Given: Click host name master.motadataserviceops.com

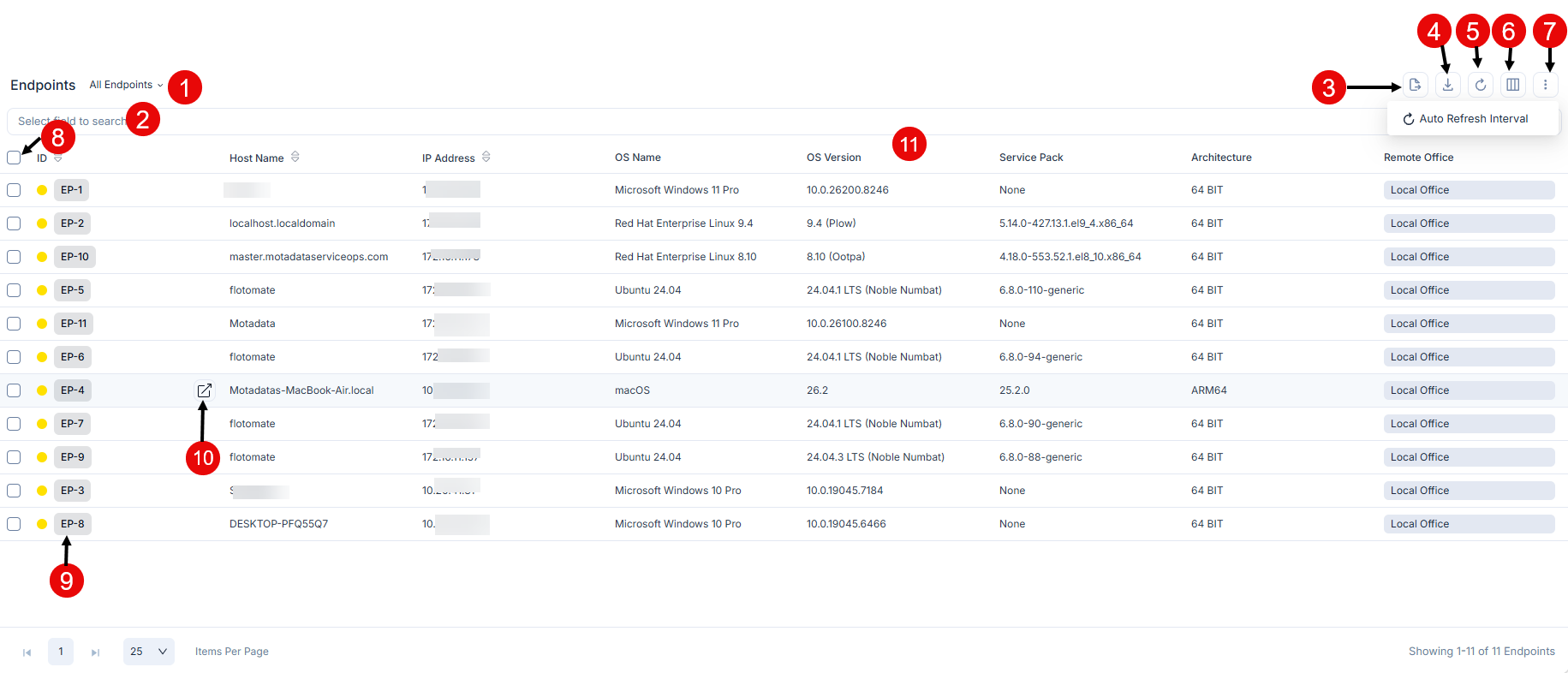Looking at the screenshot, I should tap(308, 257).
